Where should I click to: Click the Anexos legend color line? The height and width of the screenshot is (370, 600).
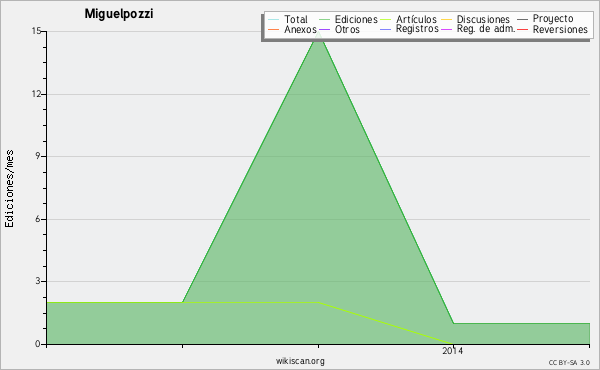(x=274, y=29)
